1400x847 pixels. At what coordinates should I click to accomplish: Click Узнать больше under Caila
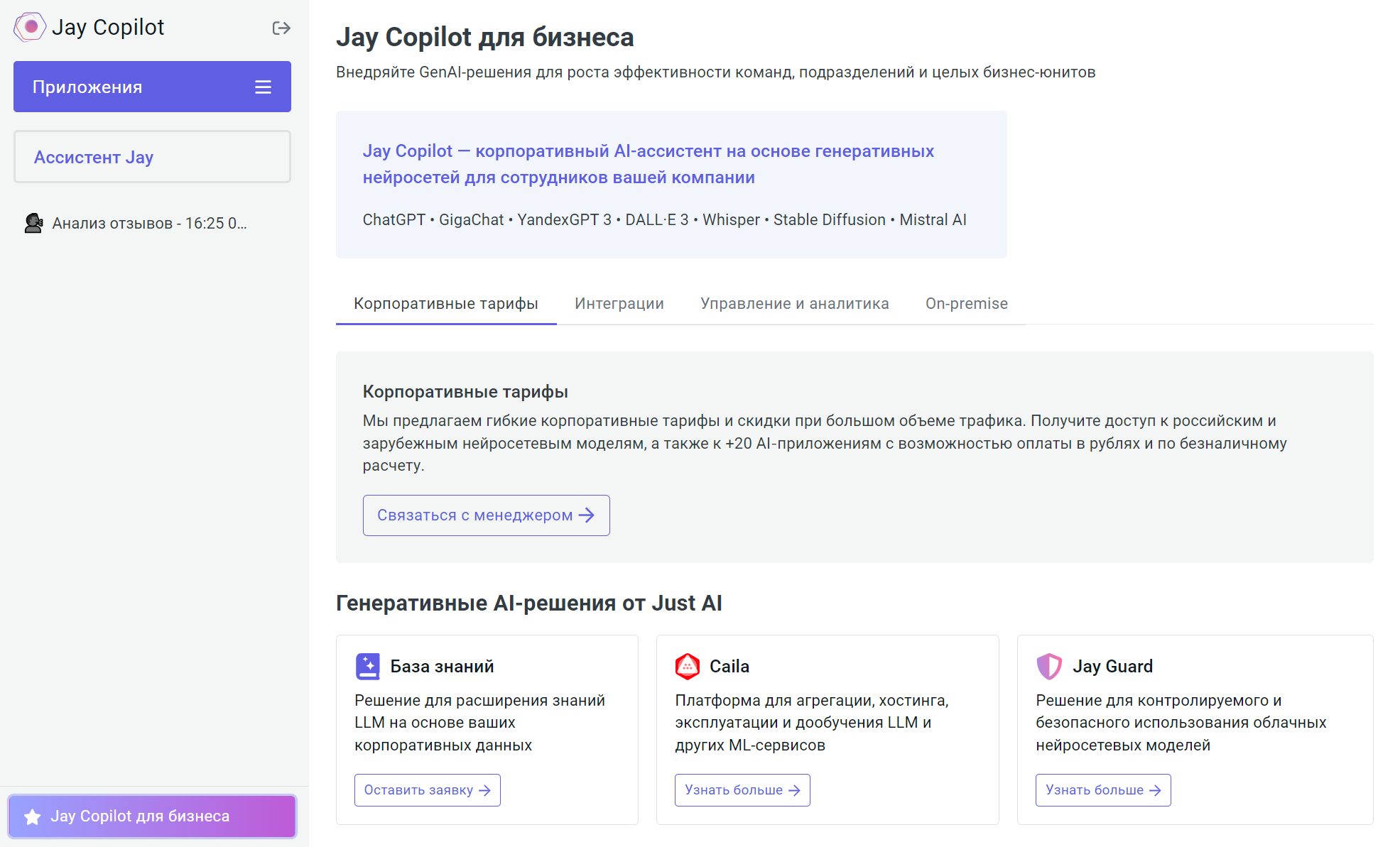click(742, 790)
